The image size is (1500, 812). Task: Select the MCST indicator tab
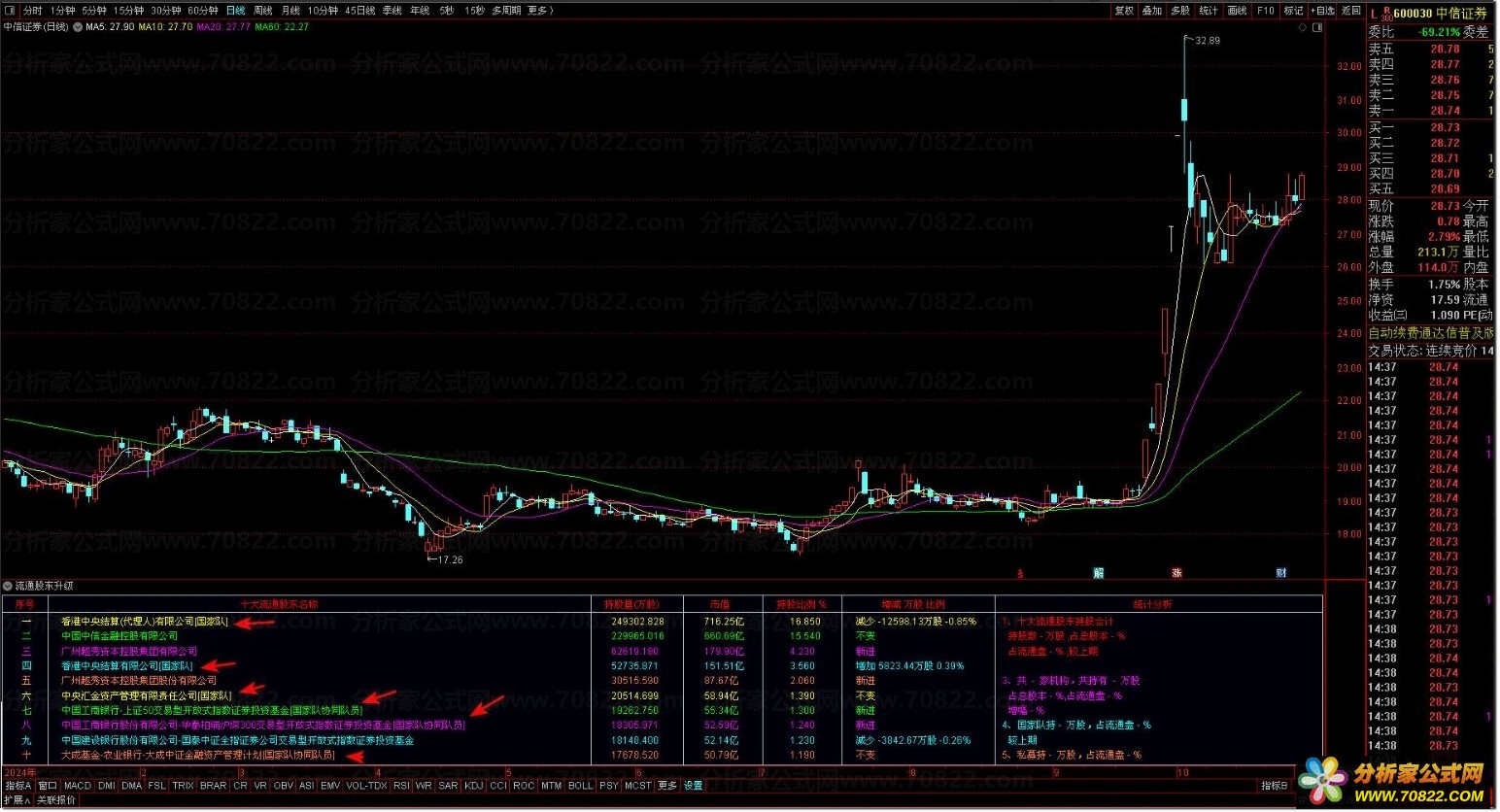click(637, 786)
